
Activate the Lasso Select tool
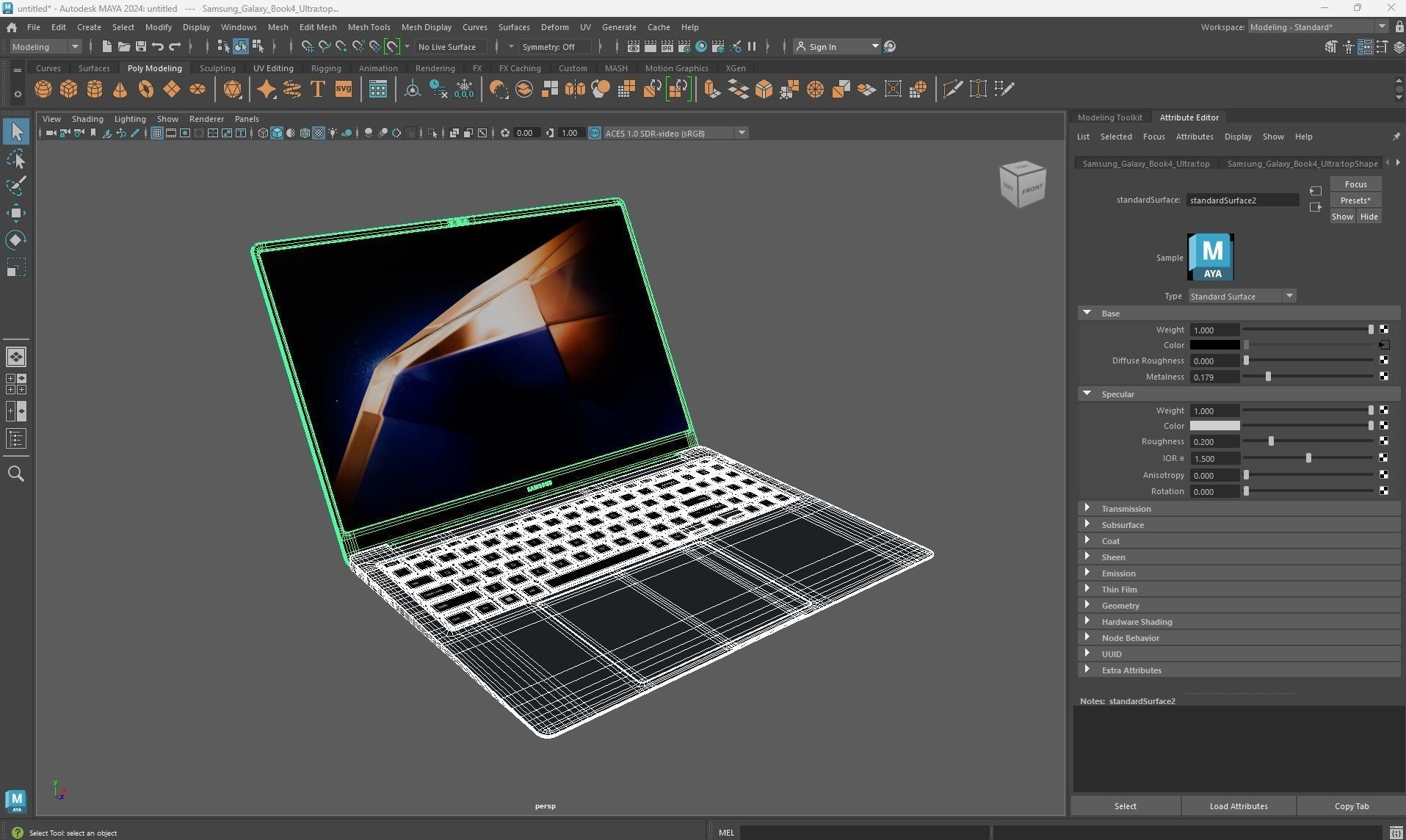[x=16, y=159]
